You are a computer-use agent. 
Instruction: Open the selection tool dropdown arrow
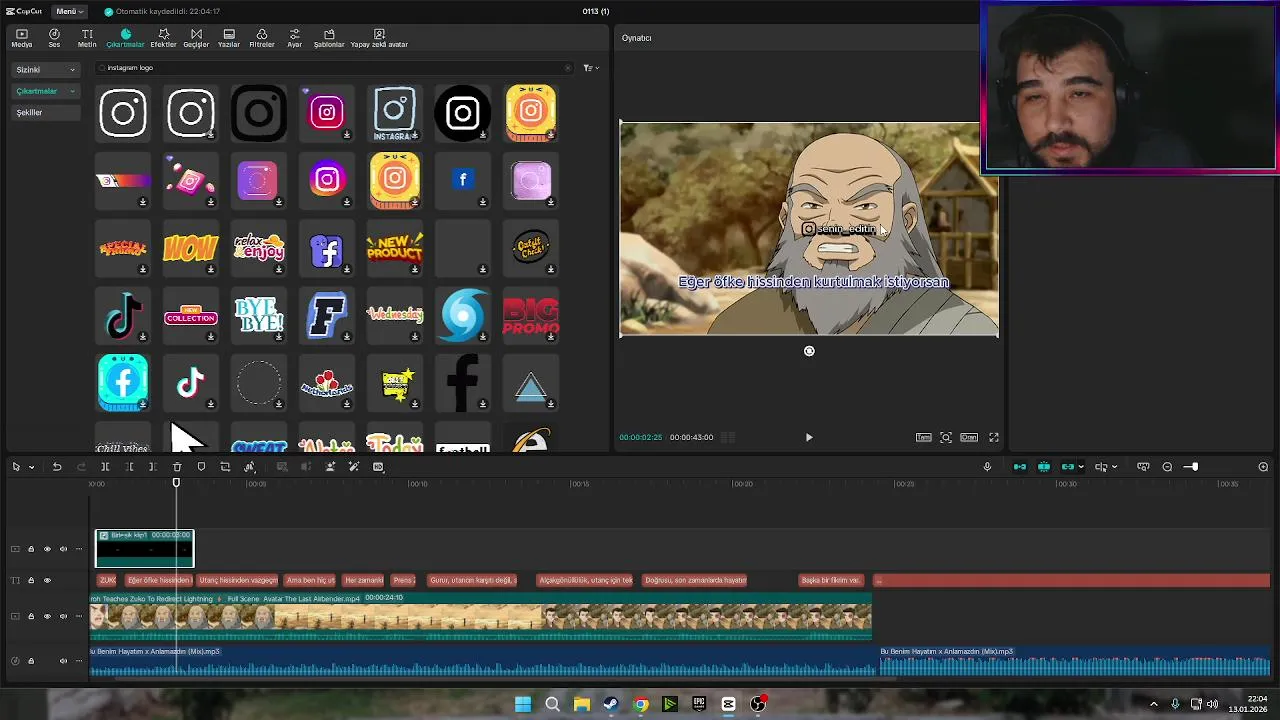tap(31, 467)
